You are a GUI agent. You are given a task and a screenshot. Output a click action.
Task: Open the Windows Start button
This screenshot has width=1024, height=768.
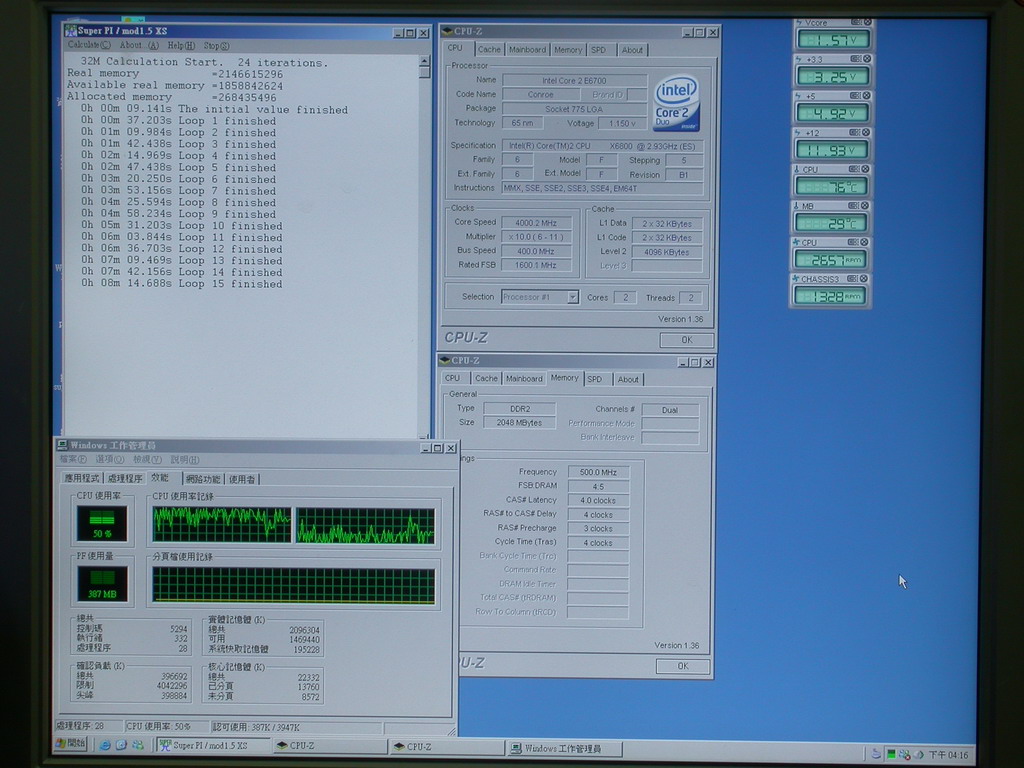[x=71, y=744]
